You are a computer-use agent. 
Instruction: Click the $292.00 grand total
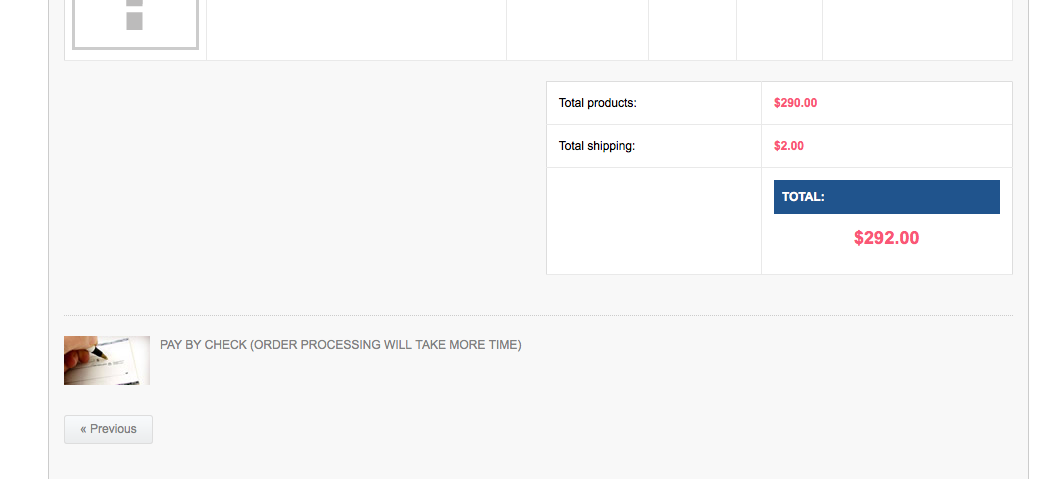[886, 238]
